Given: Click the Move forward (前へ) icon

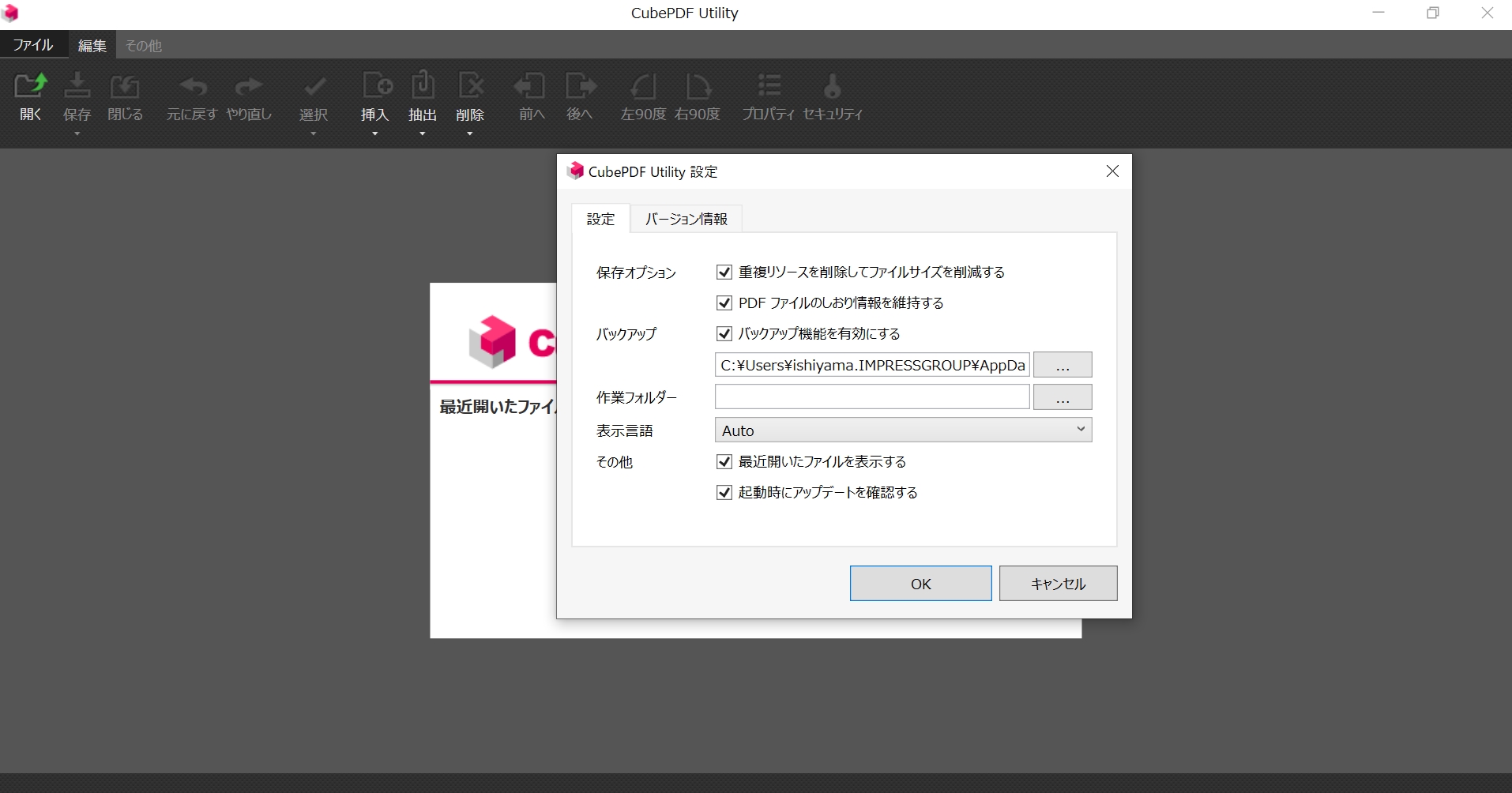Looking at the screenshot, I should click(x=530, y=85).
